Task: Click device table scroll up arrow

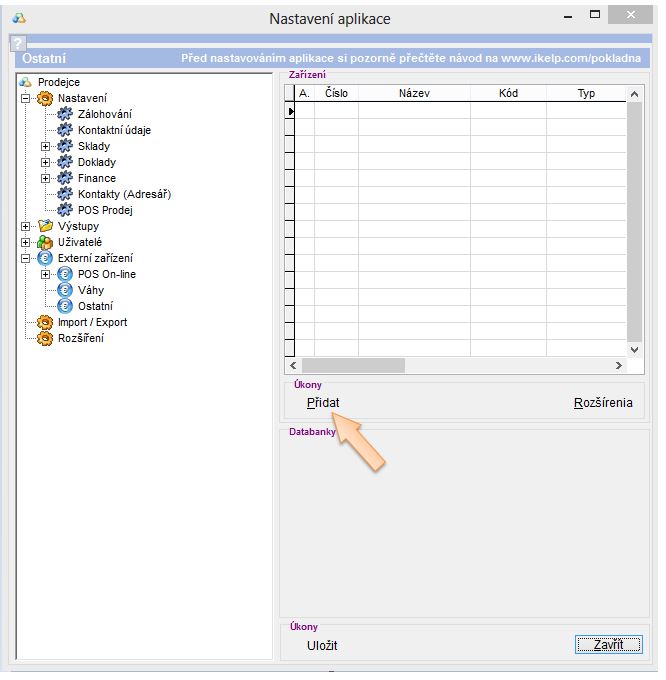Action: click(x=634, y=94)
